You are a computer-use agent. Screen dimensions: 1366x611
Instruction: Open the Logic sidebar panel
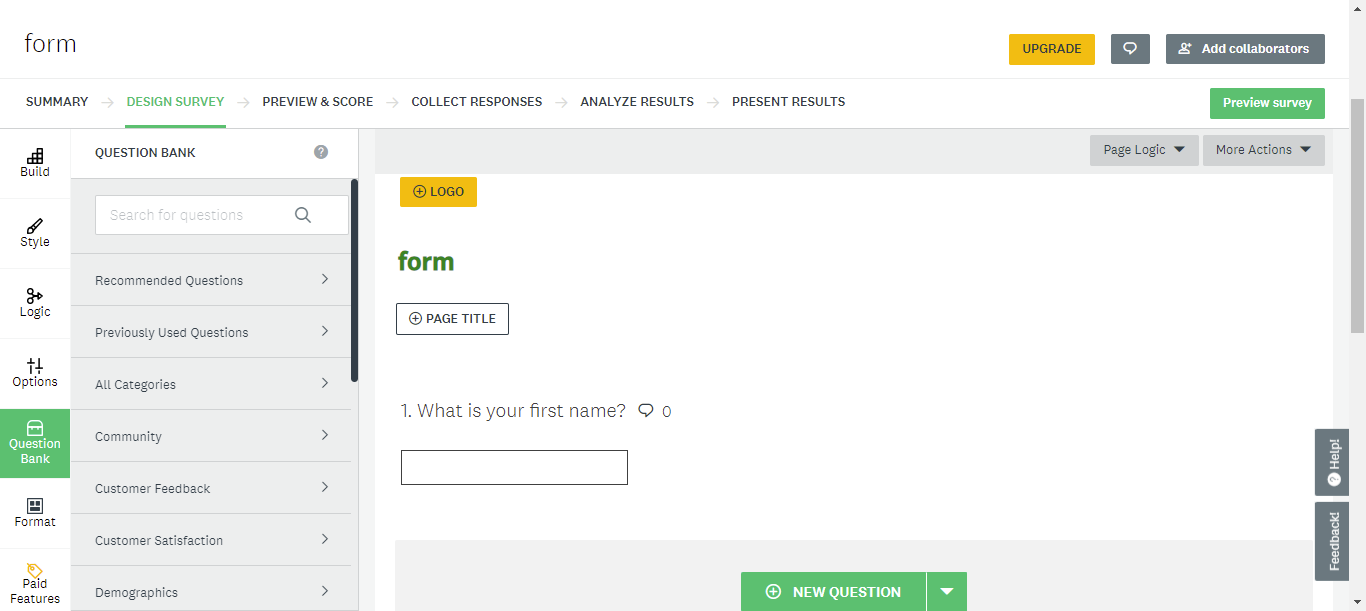pyautogui.click(x=35, y=303)
